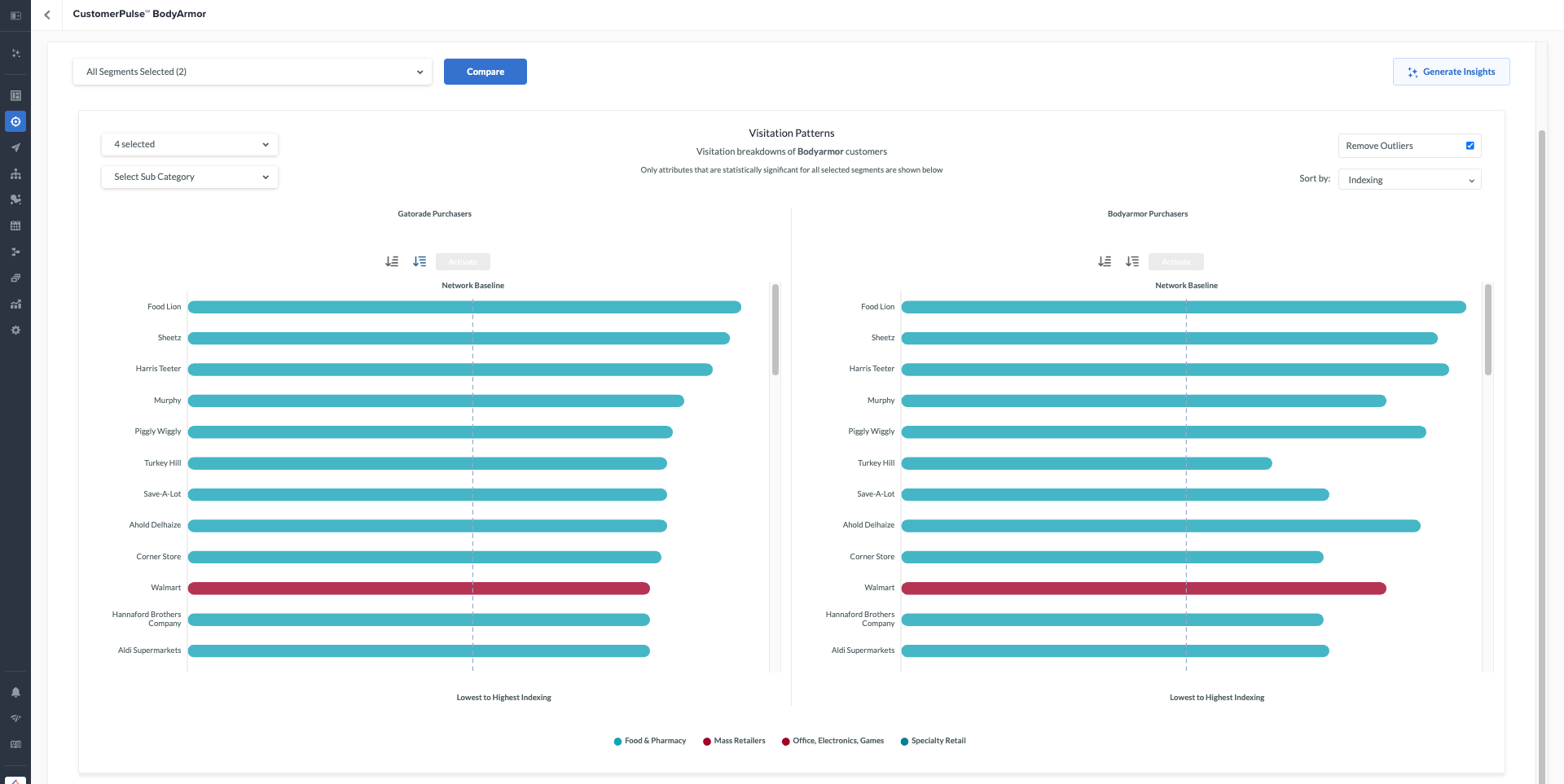This screenshot has height=784, width=1564.
Task: Click CustomerPulse BodyArmor page title
Action: (139, 14)
